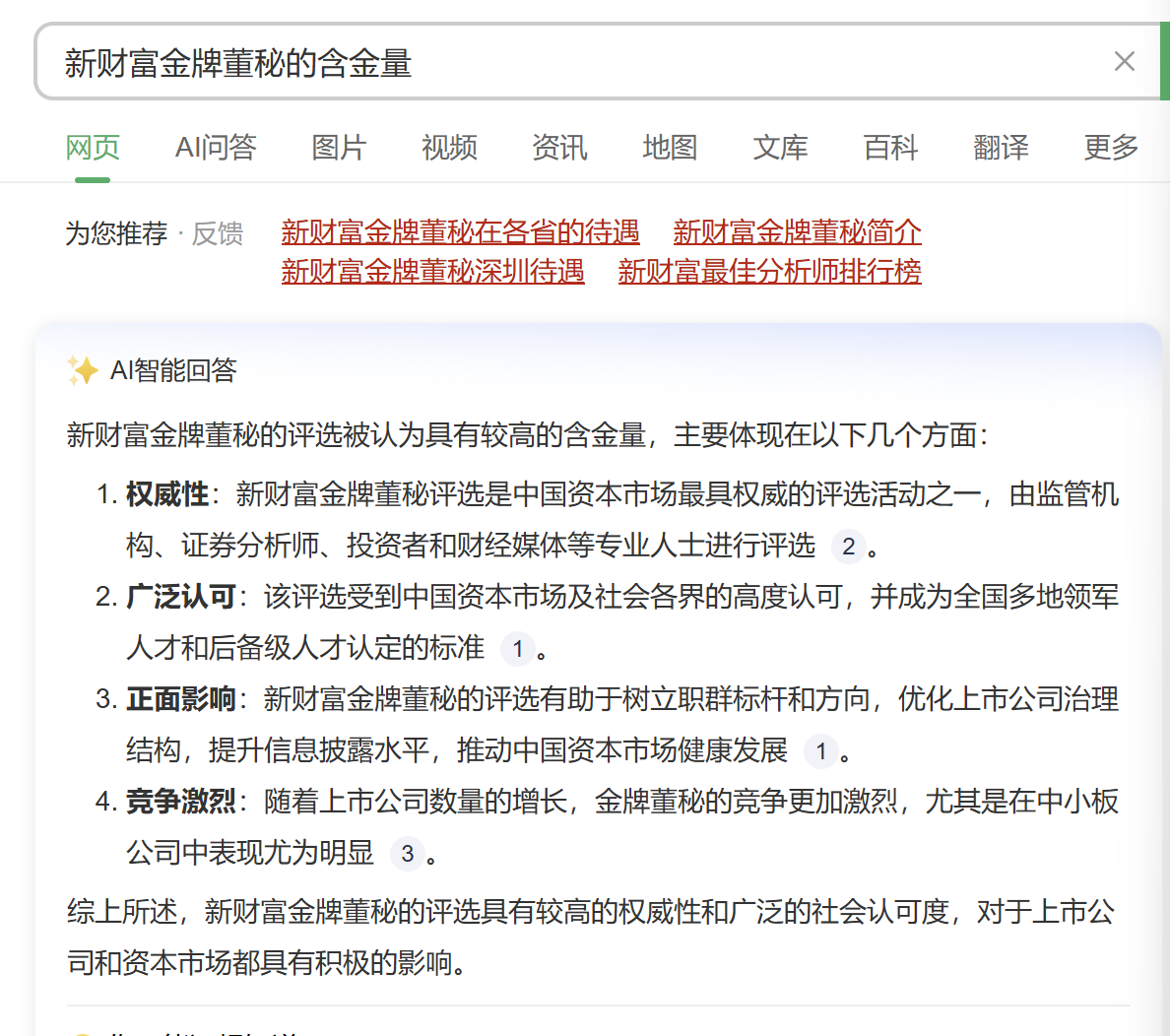
Task: Open the 图片 tab
Action: tap(339, 148)
